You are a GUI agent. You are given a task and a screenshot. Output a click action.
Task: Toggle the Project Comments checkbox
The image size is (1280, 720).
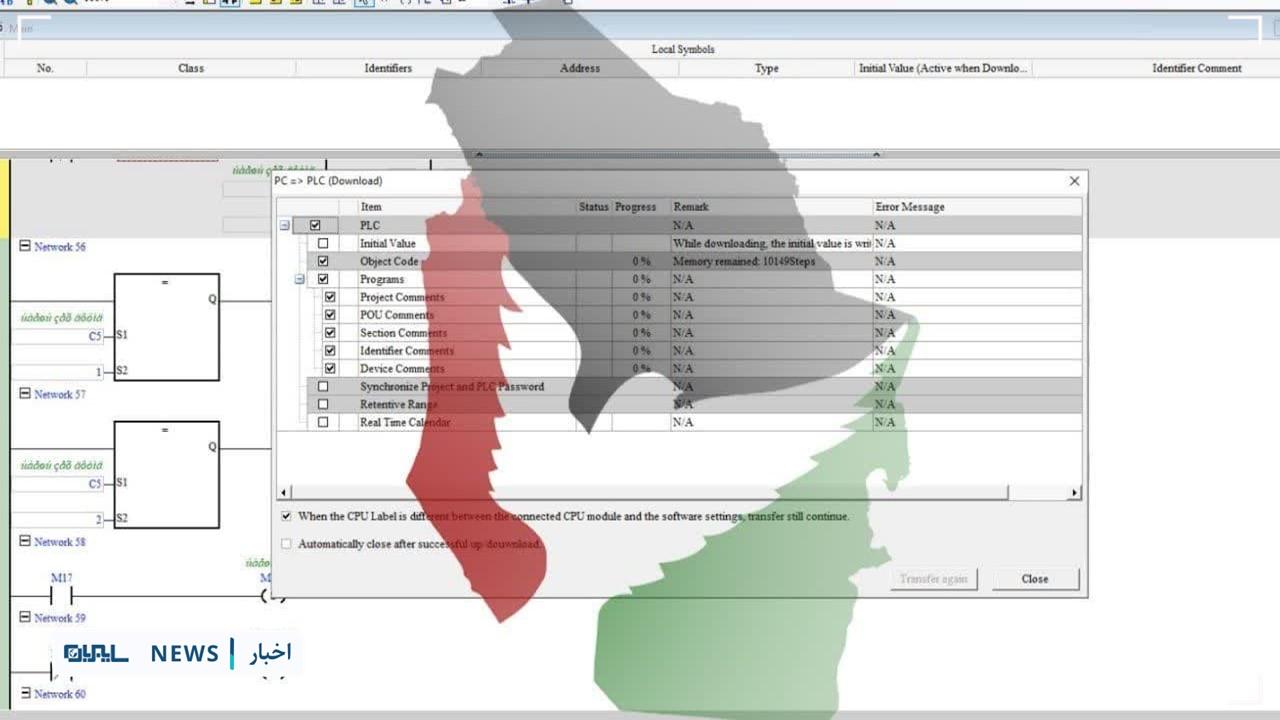[331, 298]
